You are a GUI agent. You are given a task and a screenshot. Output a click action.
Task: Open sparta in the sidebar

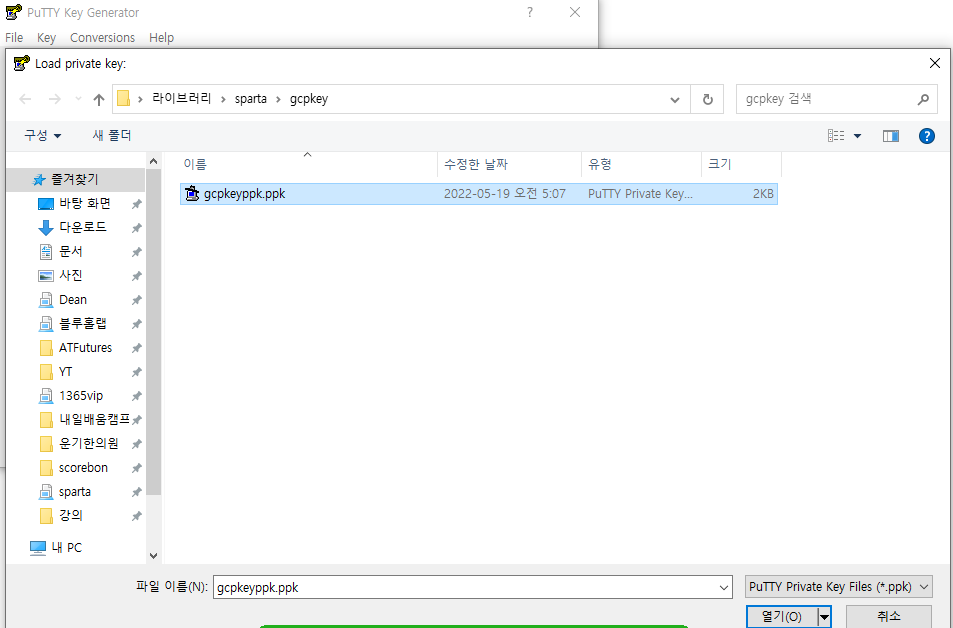point(75,492)
